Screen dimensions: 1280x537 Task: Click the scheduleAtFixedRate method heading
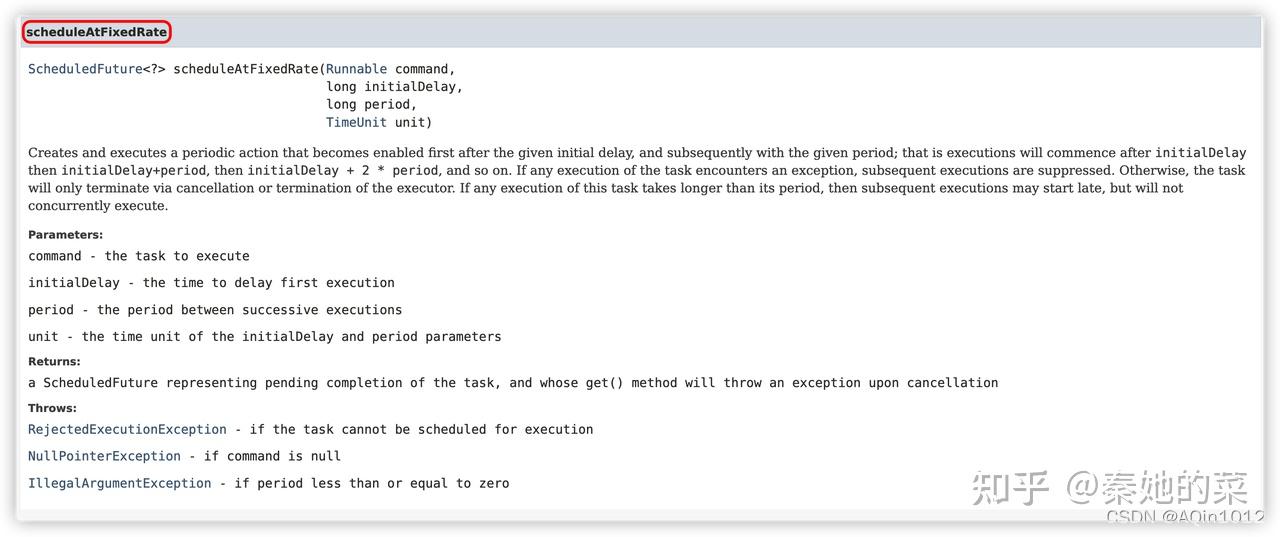[x=96, y=32]
